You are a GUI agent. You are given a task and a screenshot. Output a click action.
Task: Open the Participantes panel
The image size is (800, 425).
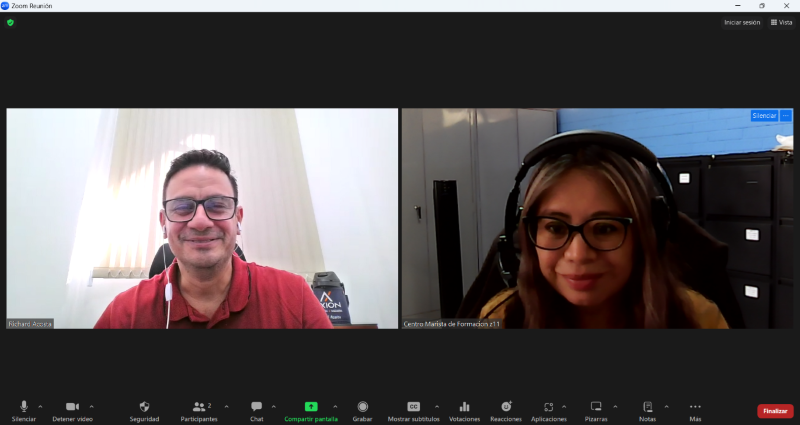tap(199, 411)
